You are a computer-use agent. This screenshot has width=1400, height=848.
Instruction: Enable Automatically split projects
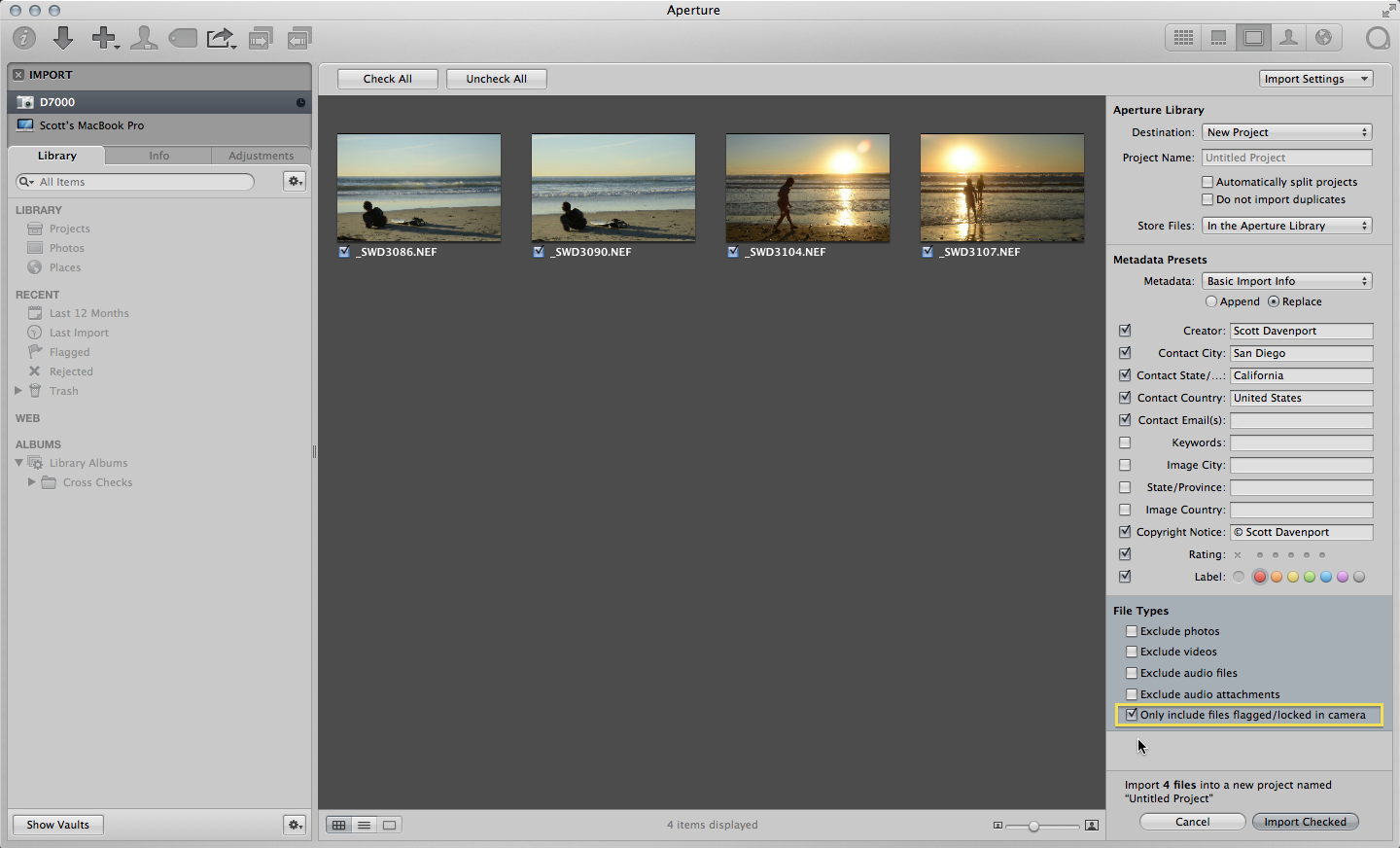[x=1207, y=182]
